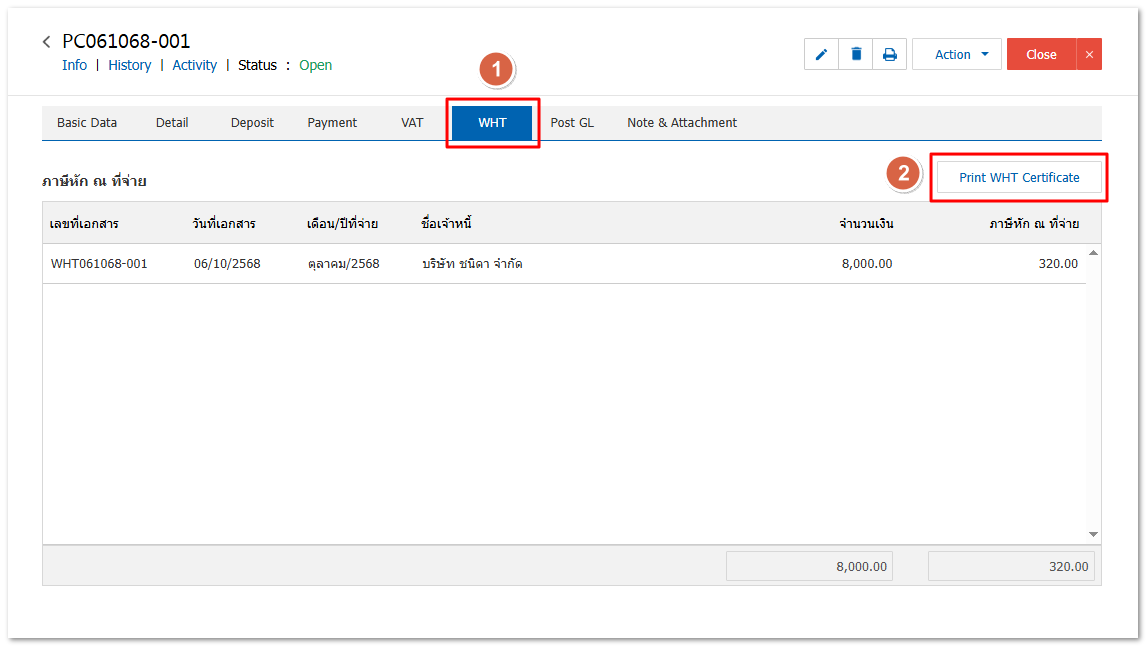
Task: Open the Info link
Action: 74,65
